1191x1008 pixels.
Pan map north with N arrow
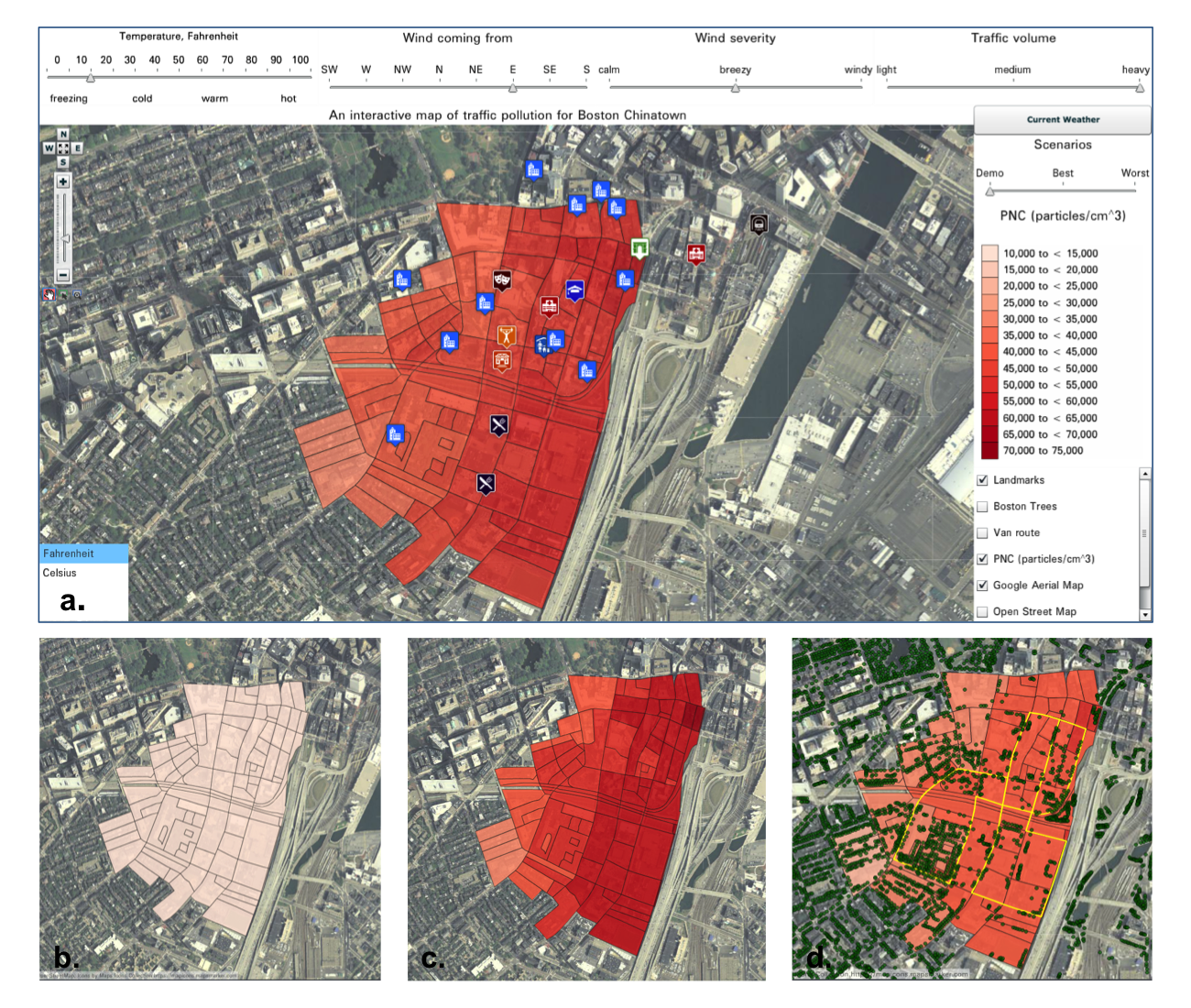[63, 135]
